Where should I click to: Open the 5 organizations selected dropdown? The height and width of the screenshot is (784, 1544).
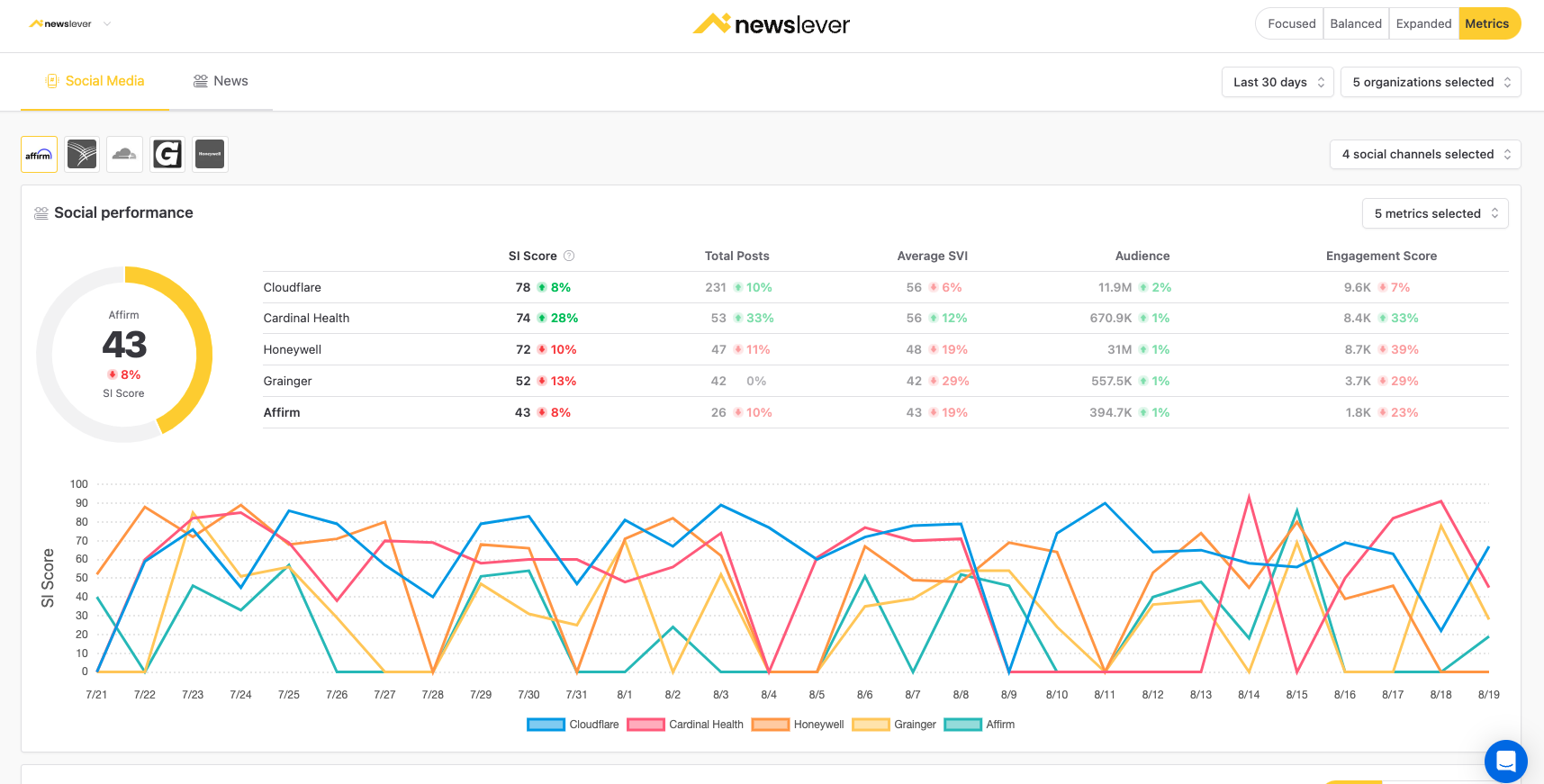pyautogui.click(x=1431, y=82)
